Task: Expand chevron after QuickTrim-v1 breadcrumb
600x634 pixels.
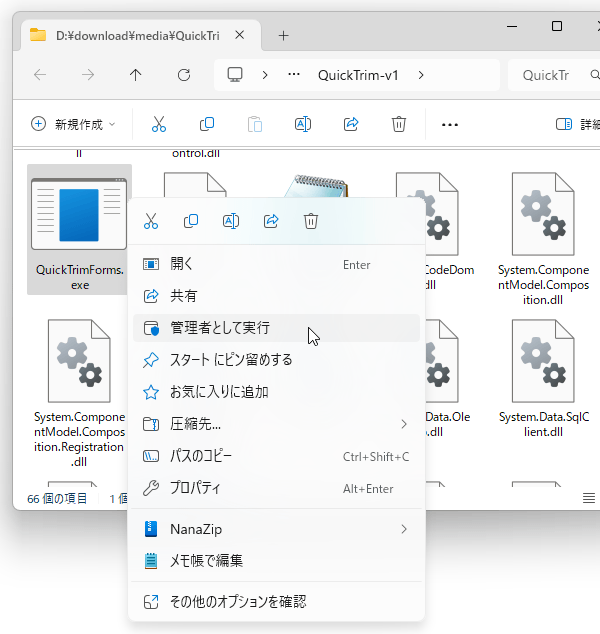Action: tap(421, 75)
